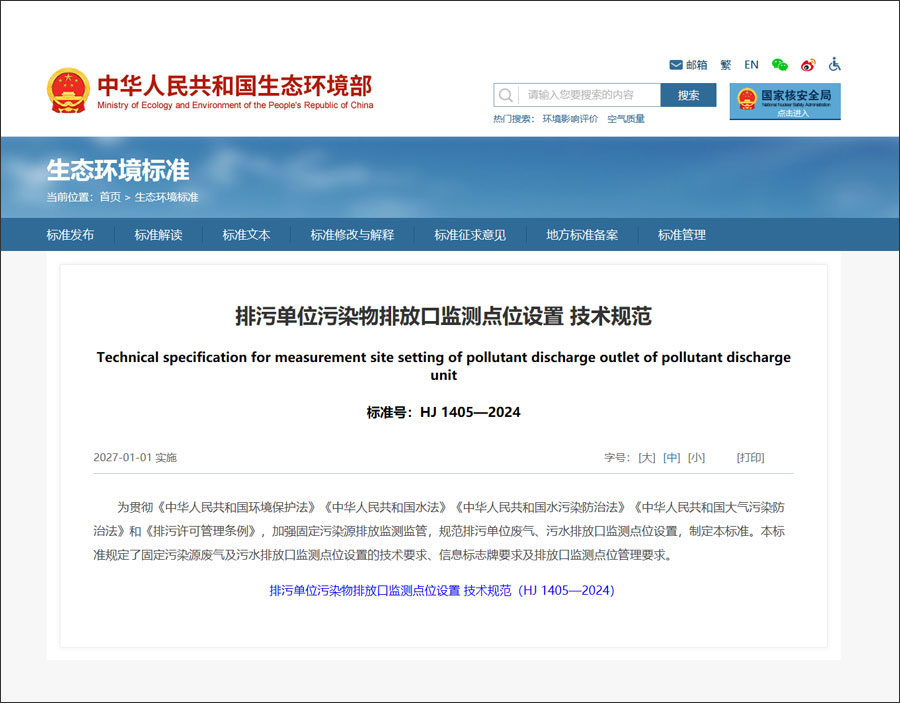
Task: Click the 首页 breadcrumb link
Action: coord(110,197)
